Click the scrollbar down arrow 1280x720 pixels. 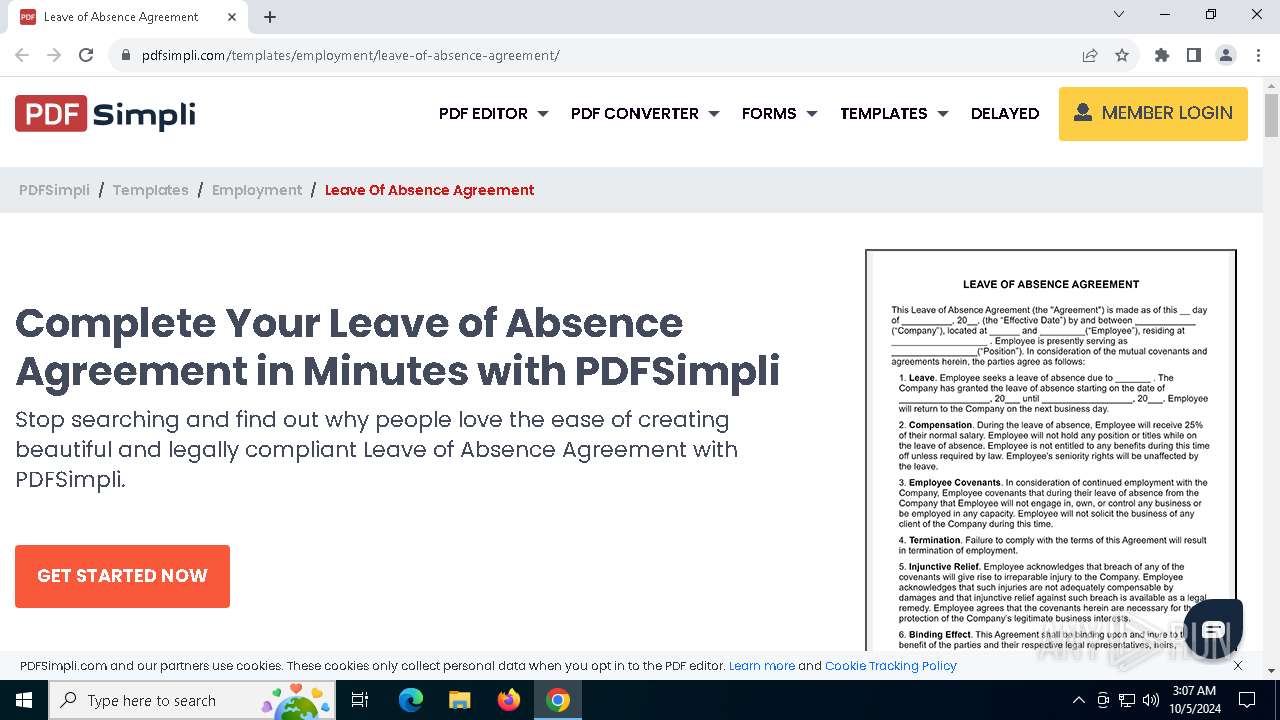tap(1271, 671)
